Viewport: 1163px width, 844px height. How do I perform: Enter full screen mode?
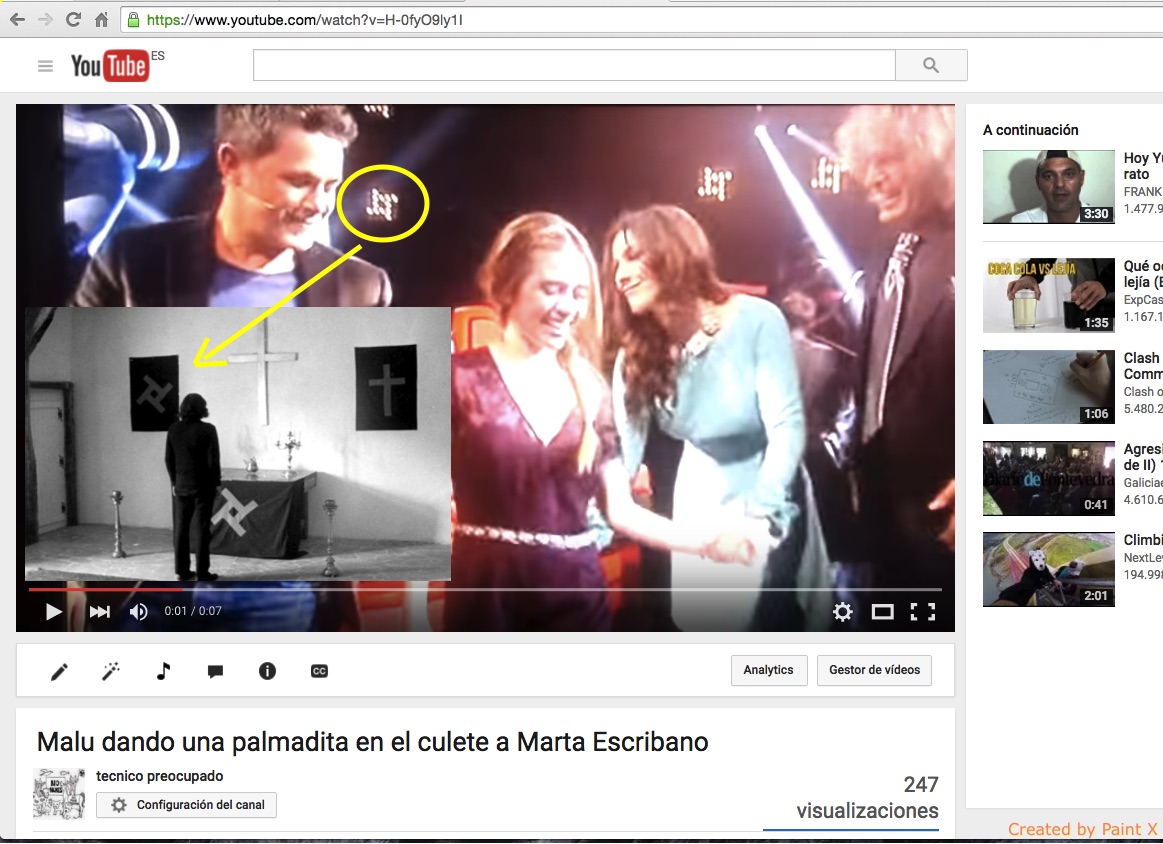(x=922, y=612)
